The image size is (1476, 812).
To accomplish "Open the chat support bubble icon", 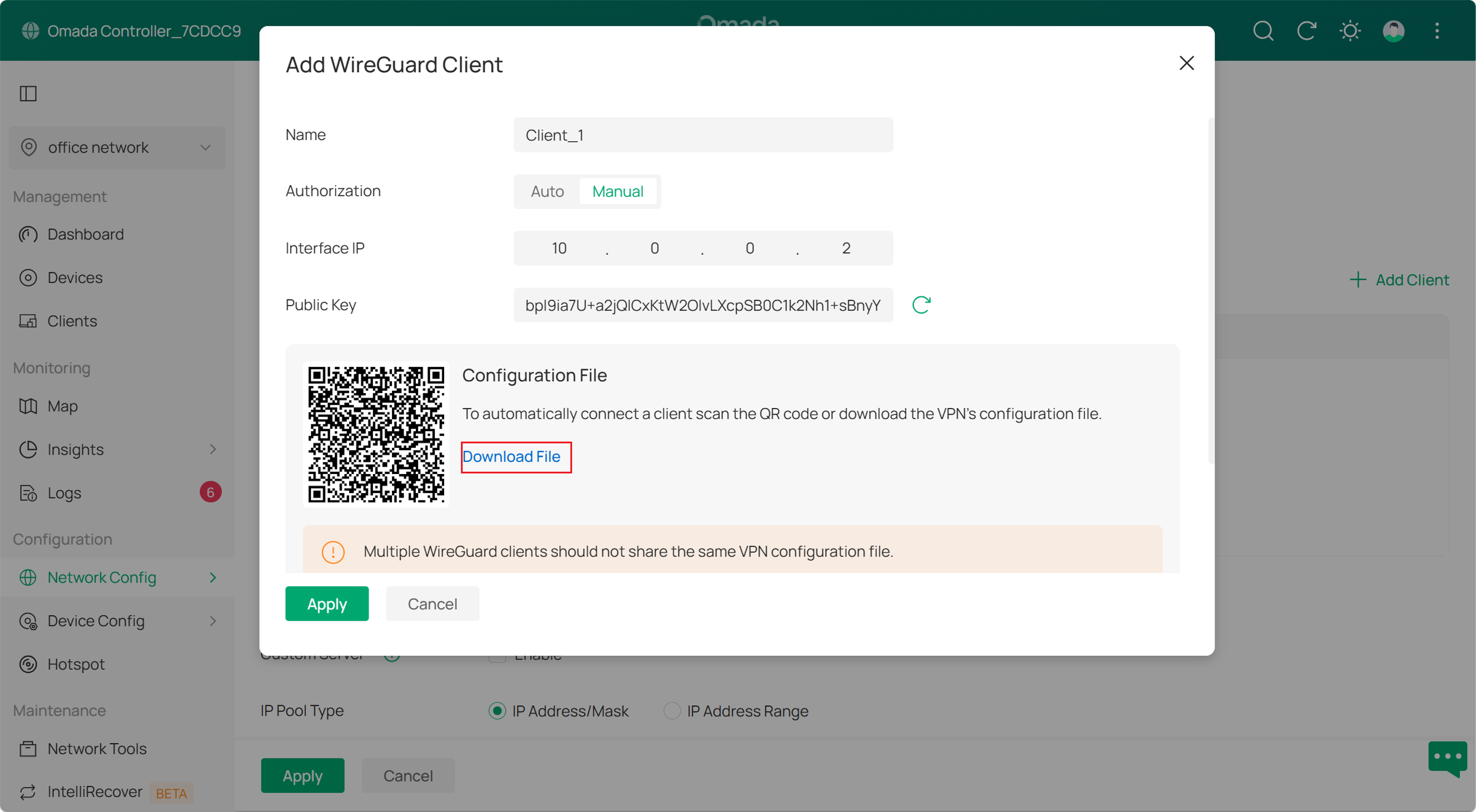I will coord(1447,759).
